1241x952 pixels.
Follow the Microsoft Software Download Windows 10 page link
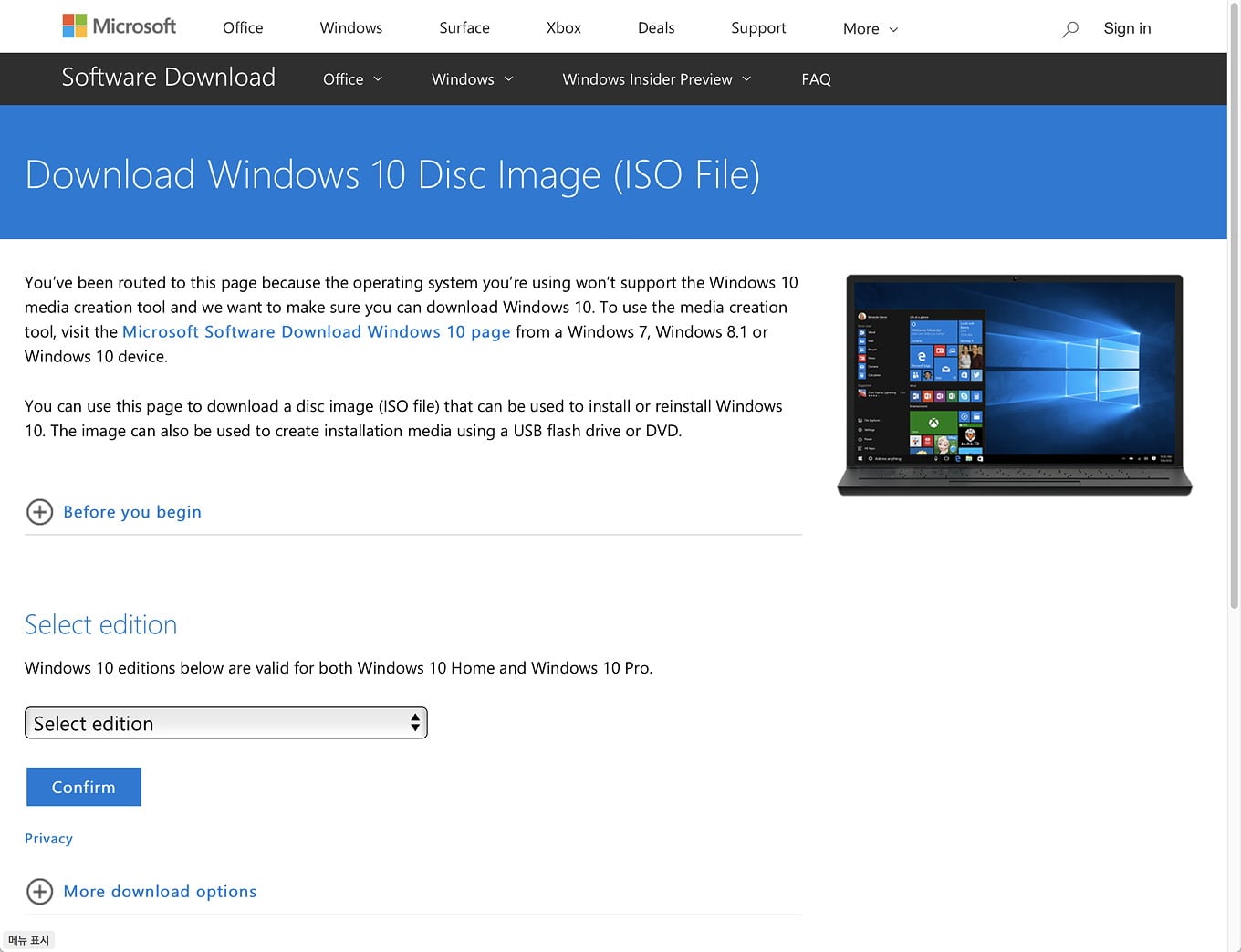[317, 332]
